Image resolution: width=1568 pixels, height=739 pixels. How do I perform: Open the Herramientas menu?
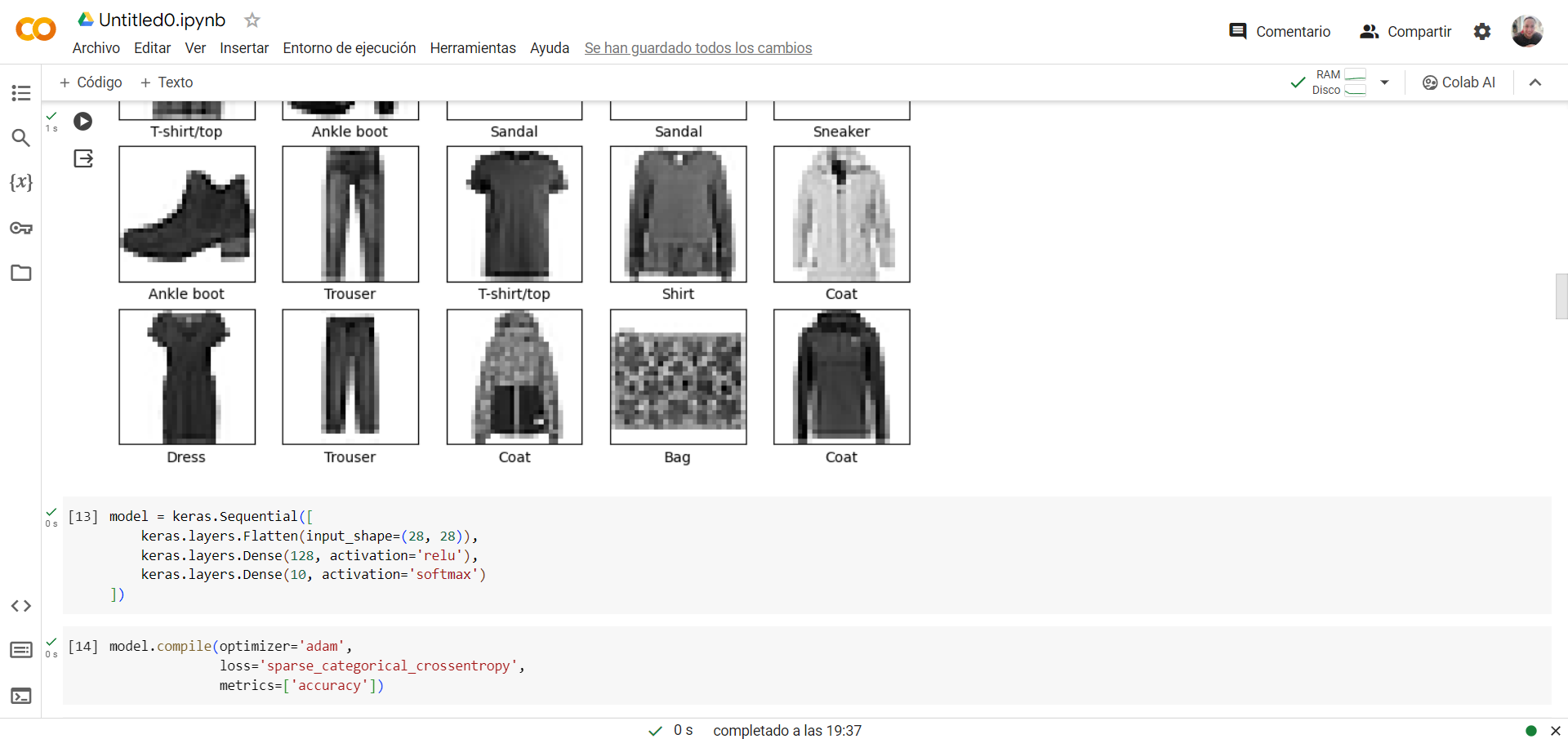point(473,48)
